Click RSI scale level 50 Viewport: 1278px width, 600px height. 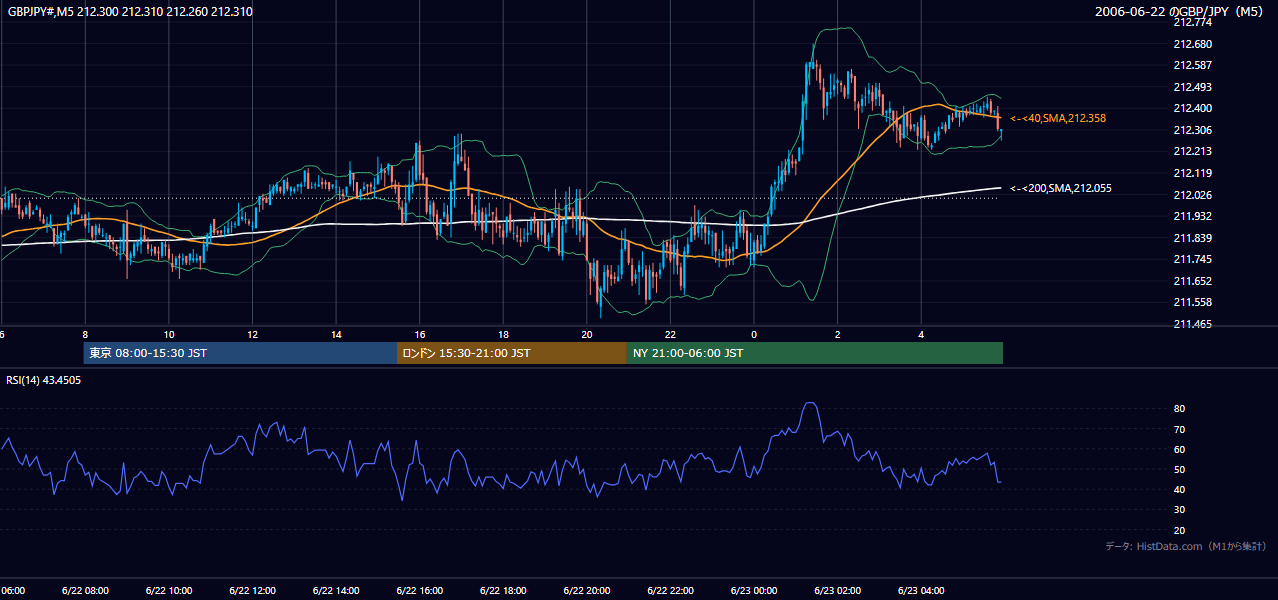coord(1179,469)
